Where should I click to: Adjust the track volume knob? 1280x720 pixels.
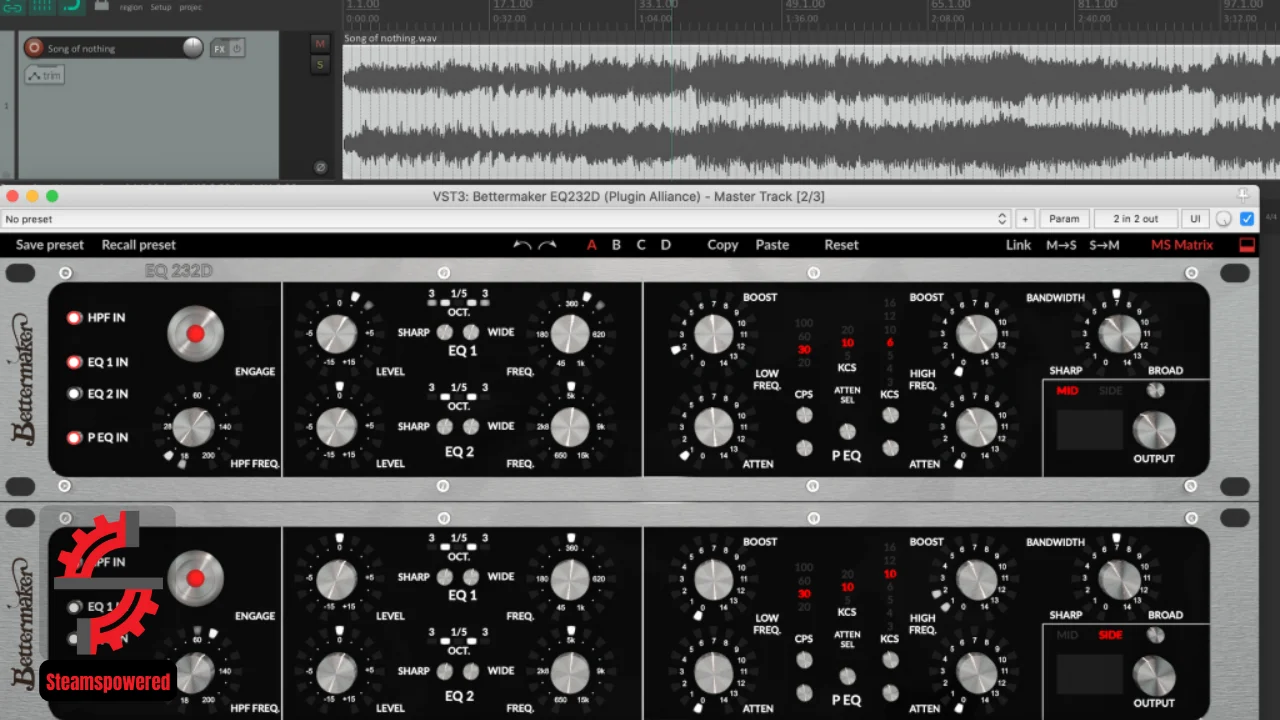click(193, 48)
